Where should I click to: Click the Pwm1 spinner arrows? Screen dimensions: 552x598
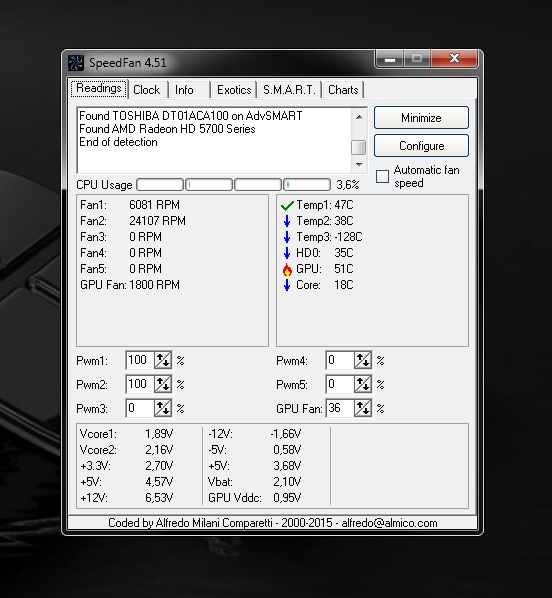163,360
